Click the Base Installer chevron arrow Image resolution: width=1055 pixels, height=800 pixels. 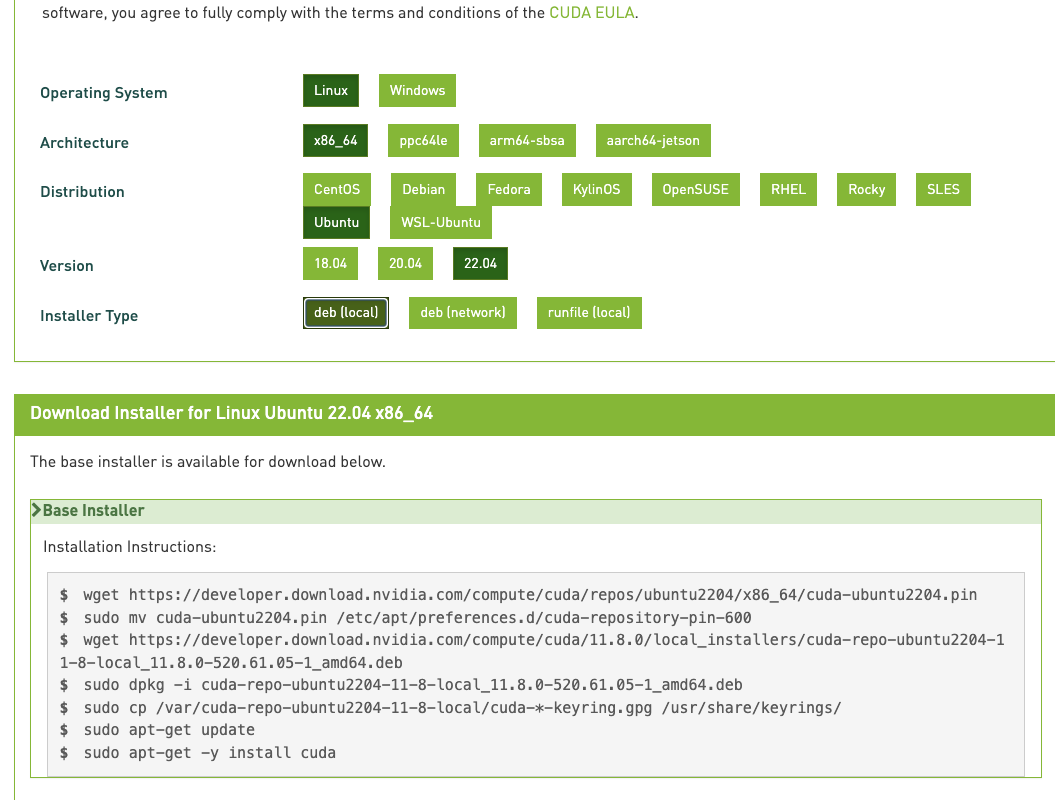click(36, 510)
